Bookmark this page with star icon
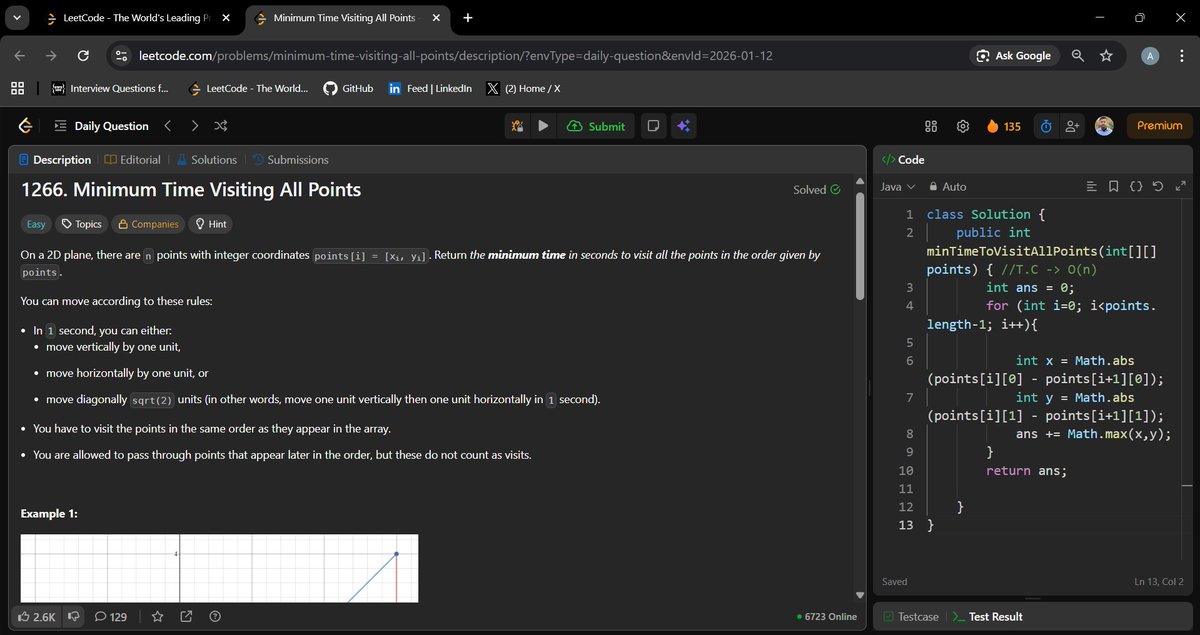The width and height of the screenshot is (1200, 635). (1106, 56)
